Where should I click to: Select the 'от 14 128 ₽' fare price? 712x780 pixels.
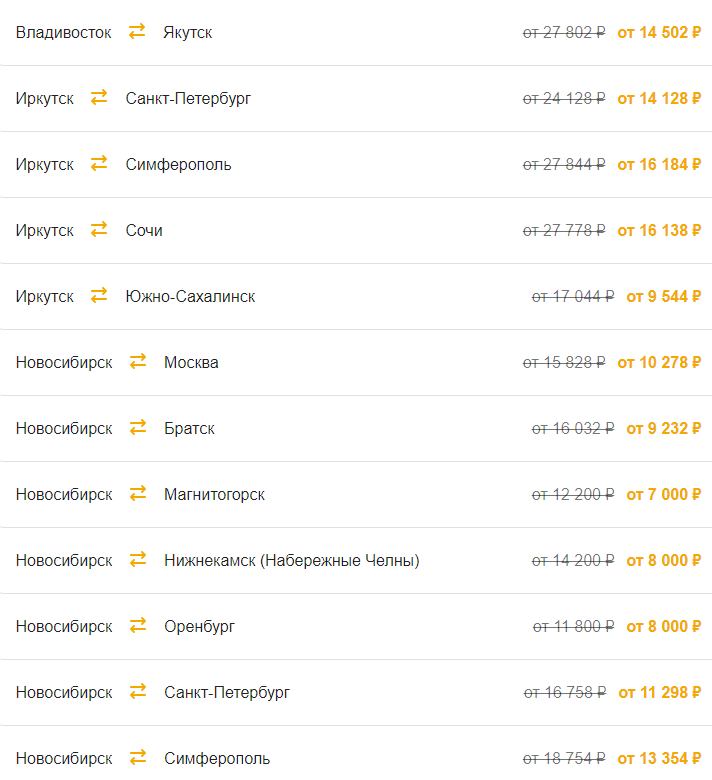659,98
